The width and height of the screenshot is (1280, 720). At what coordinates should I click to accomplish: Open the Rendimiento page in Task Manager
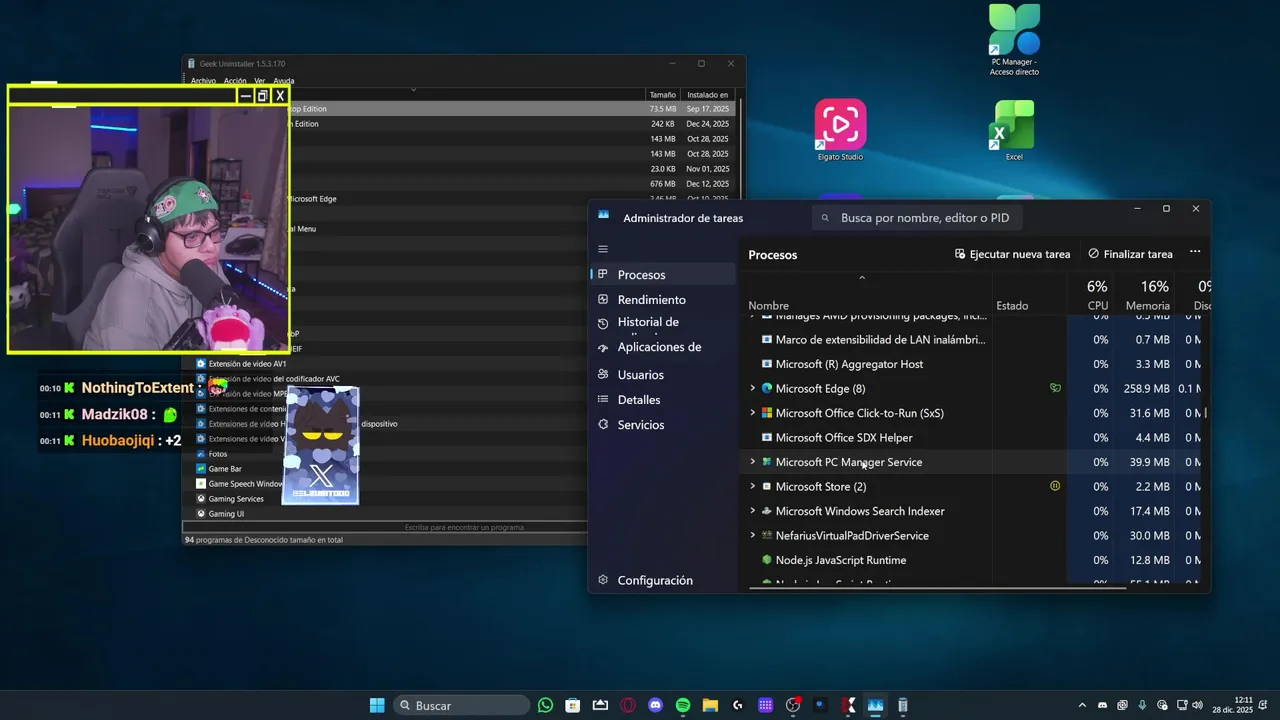tap(663, 299)
